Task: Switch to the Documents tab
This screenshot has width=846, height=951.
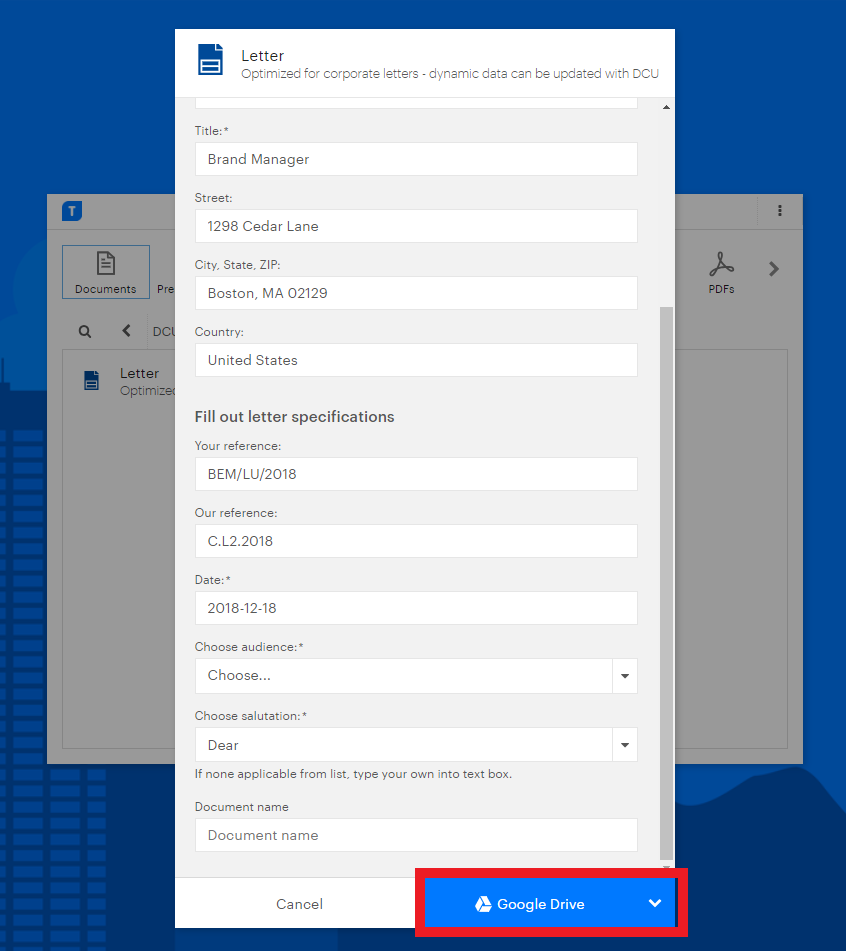Action: point(105,272)
